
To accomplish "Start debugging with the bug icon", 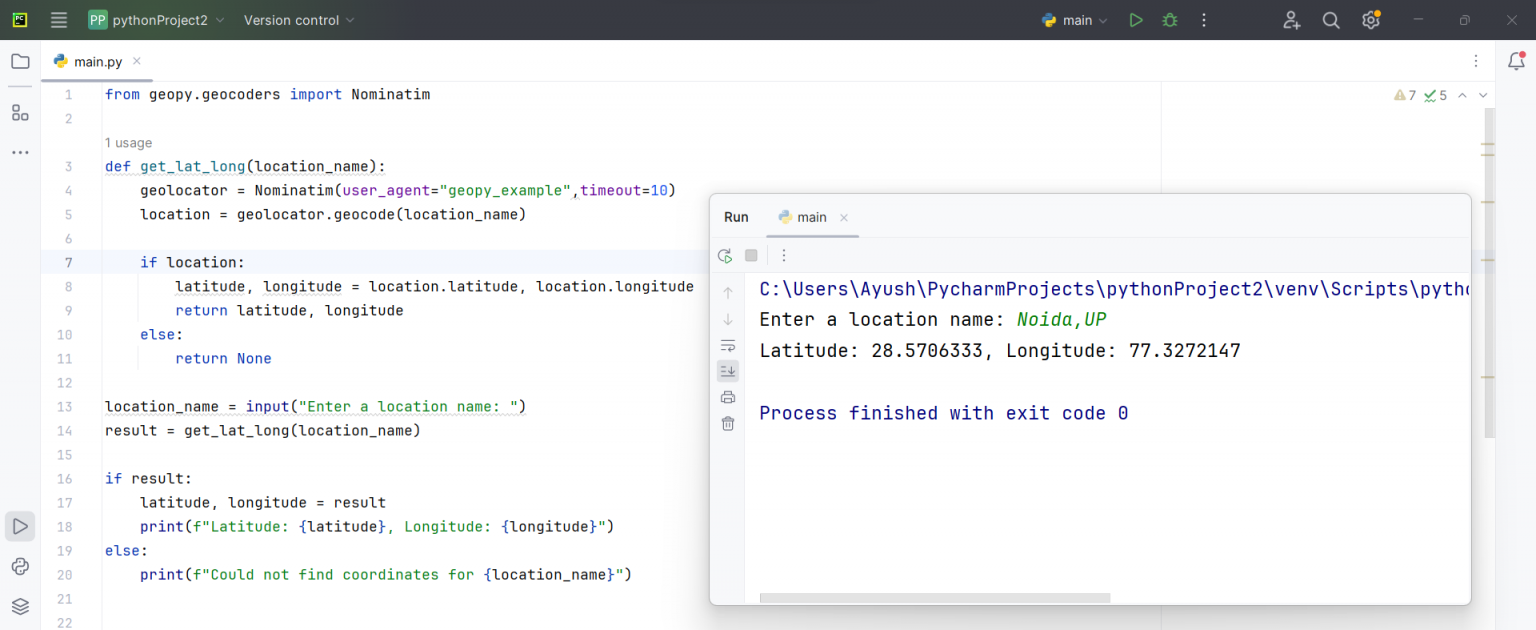I will point(1169,19).
